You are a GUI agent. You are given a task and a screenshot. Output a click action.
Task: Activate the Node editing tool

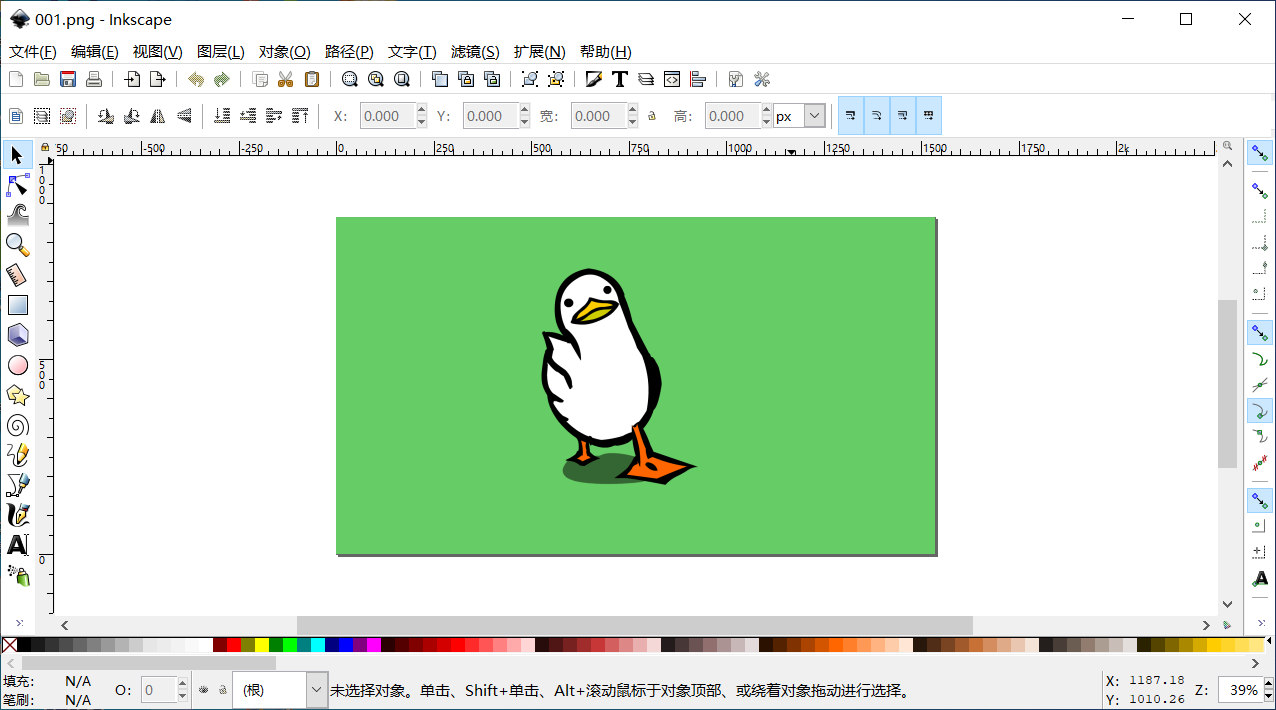click(16, 185)
